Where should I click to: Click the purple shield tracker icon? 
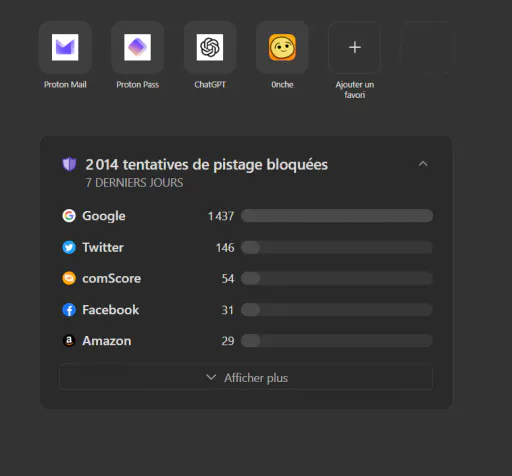(69, 164)
